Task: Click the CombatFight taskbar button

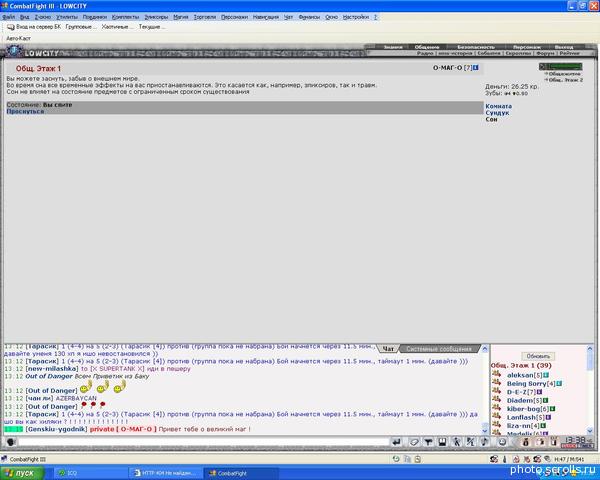Action: coord(240,473)
